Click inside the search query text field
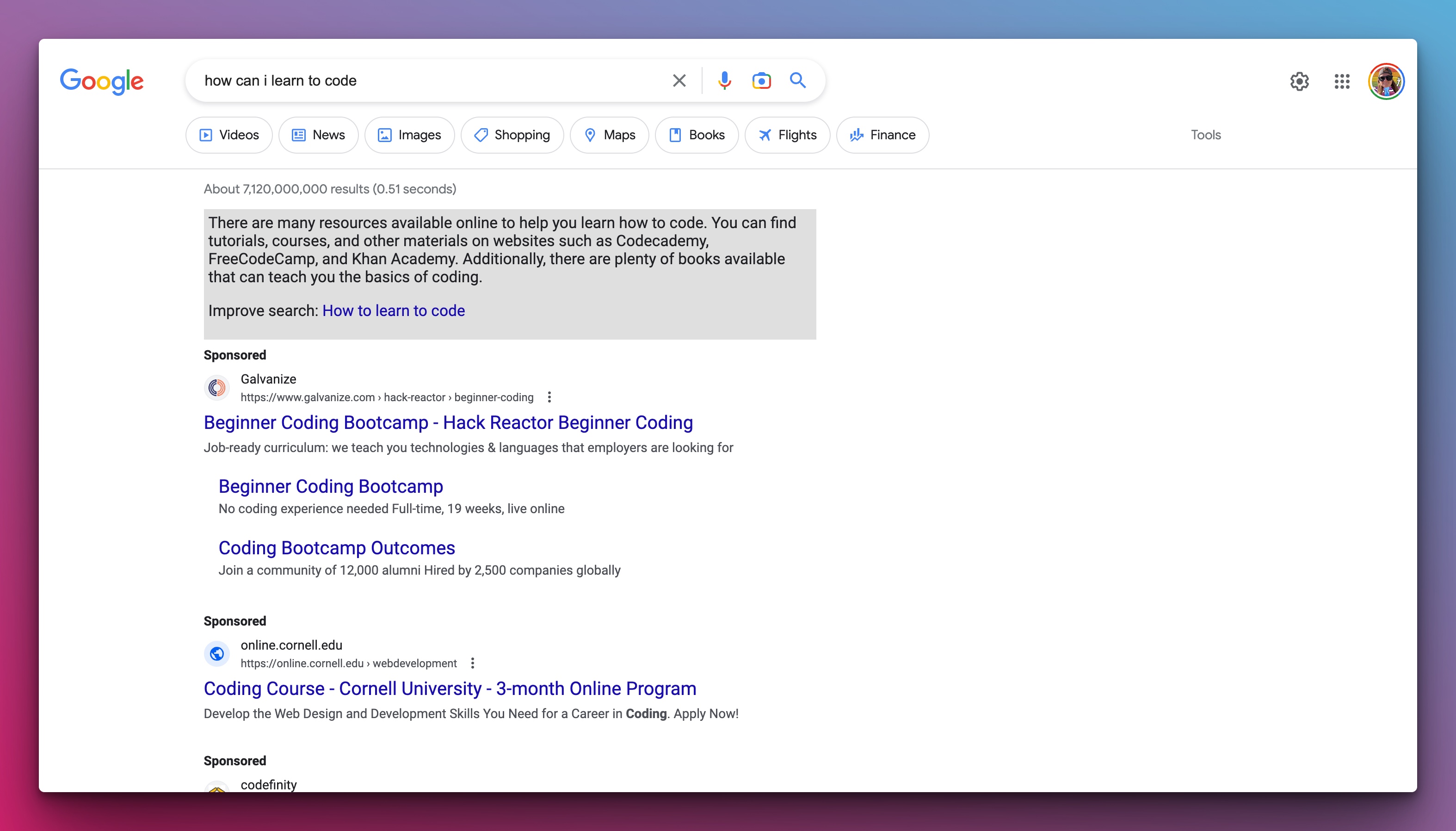The height and width of the screenshot is (831, 1456). tap(428, 81)
